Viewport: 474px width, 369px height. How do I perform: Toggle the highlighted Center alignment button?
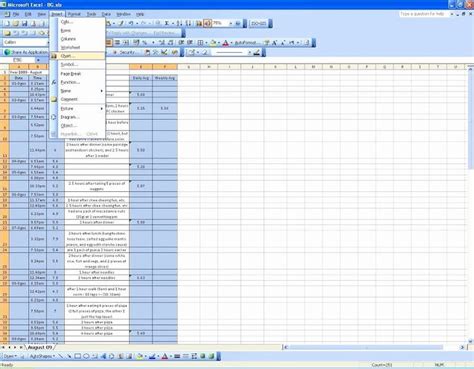pyautogui.click(x=109, y=43)
